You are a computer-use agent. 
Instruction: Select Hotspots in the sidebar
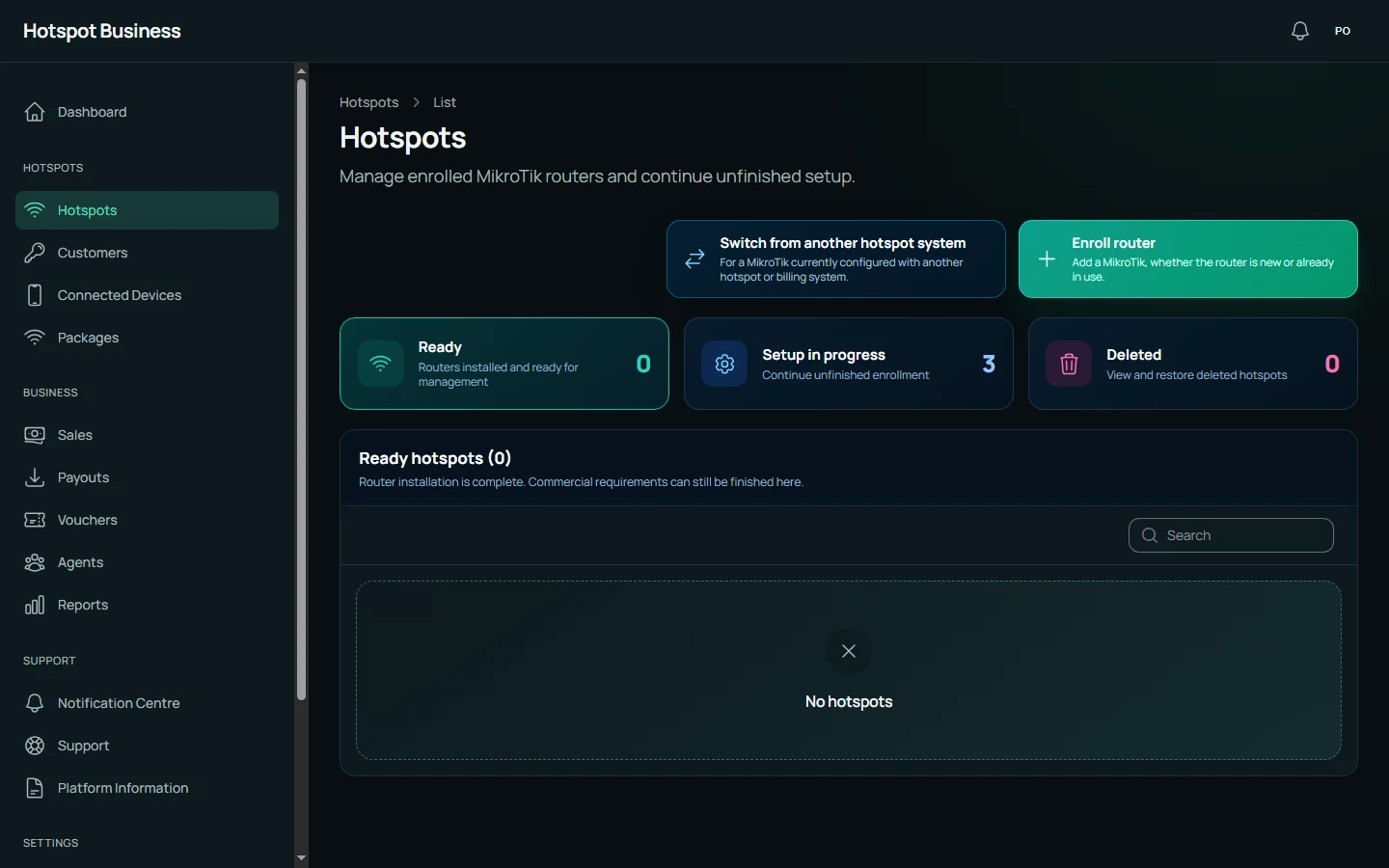147,210
